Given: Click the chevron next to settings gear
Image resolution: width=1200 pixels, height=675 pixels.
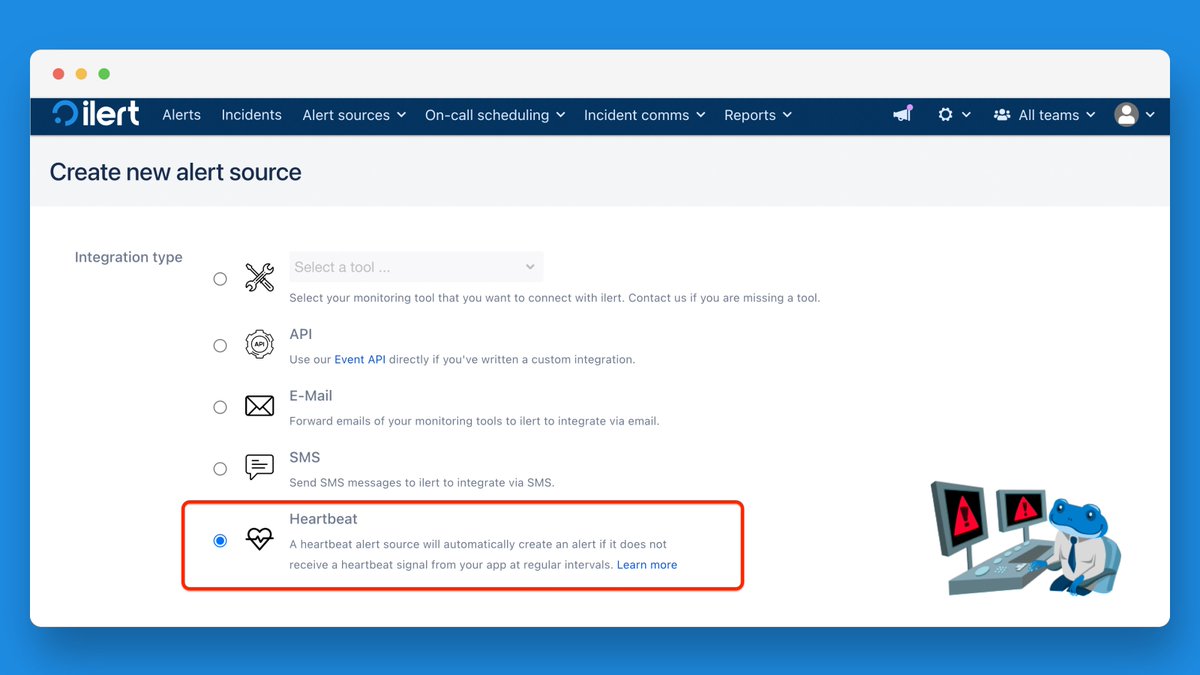Looking at the screenshot, I should pos(966,115).
